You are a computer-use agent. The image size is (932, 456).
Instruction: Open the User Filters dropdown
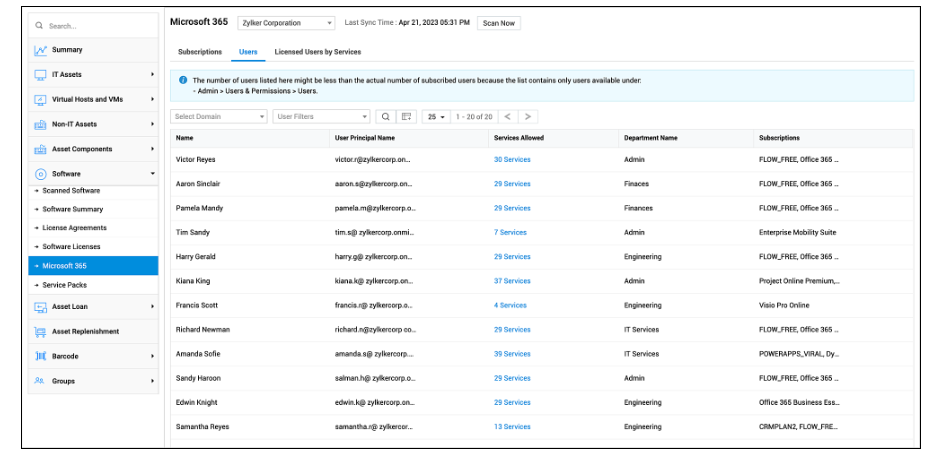322,117
